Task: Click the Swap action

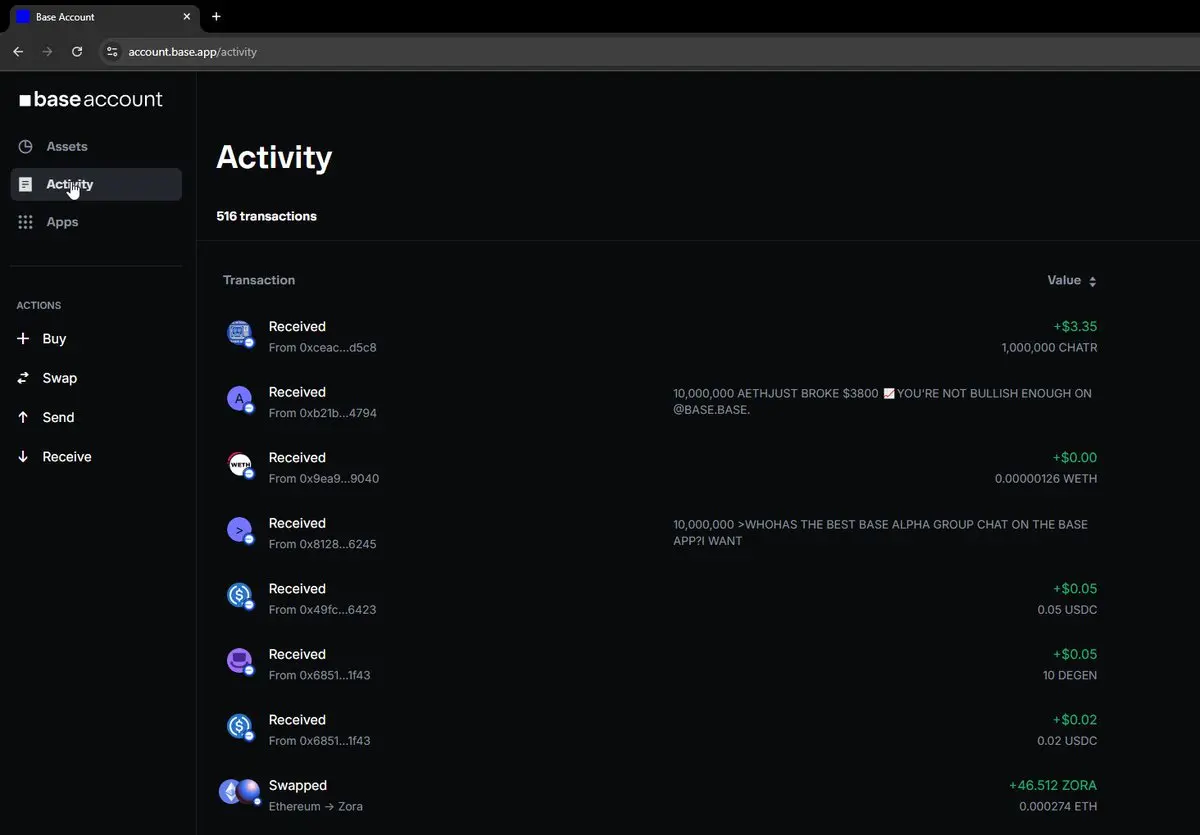Action: [60, 378]
